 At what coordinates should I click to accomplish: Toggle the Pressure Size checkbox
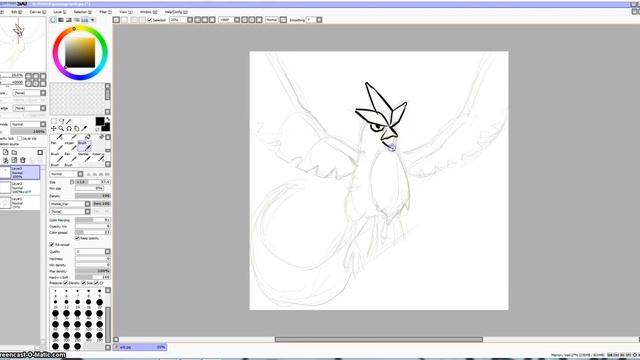click(83, 283)
